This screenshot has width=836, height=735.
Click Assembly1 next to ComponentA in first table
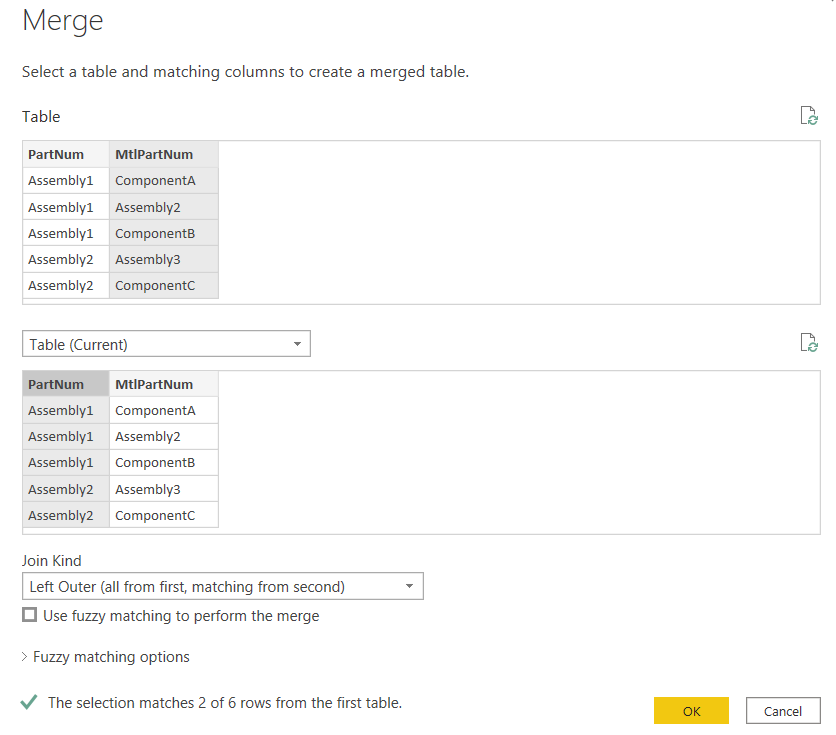66,181
